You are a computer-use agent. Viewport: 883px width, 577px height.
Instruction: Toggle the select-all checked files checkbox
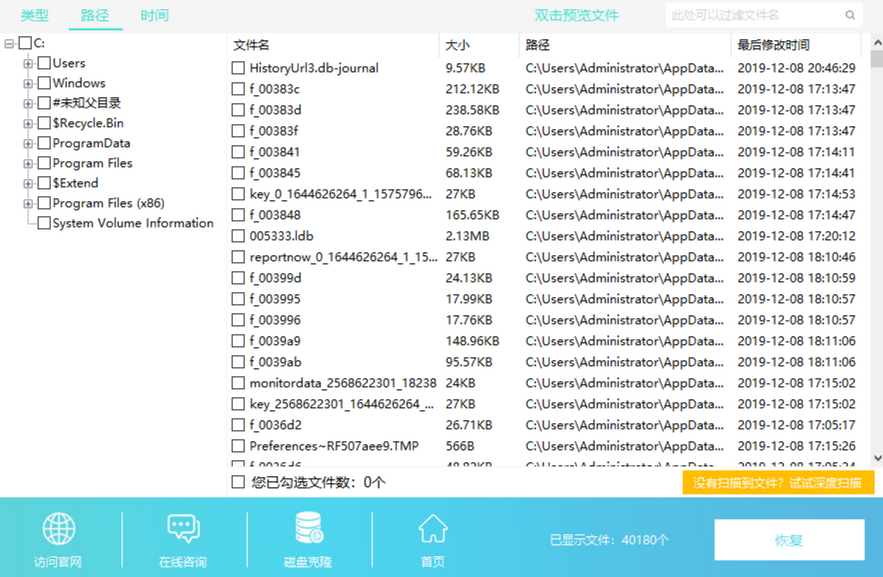coord(238,482)
